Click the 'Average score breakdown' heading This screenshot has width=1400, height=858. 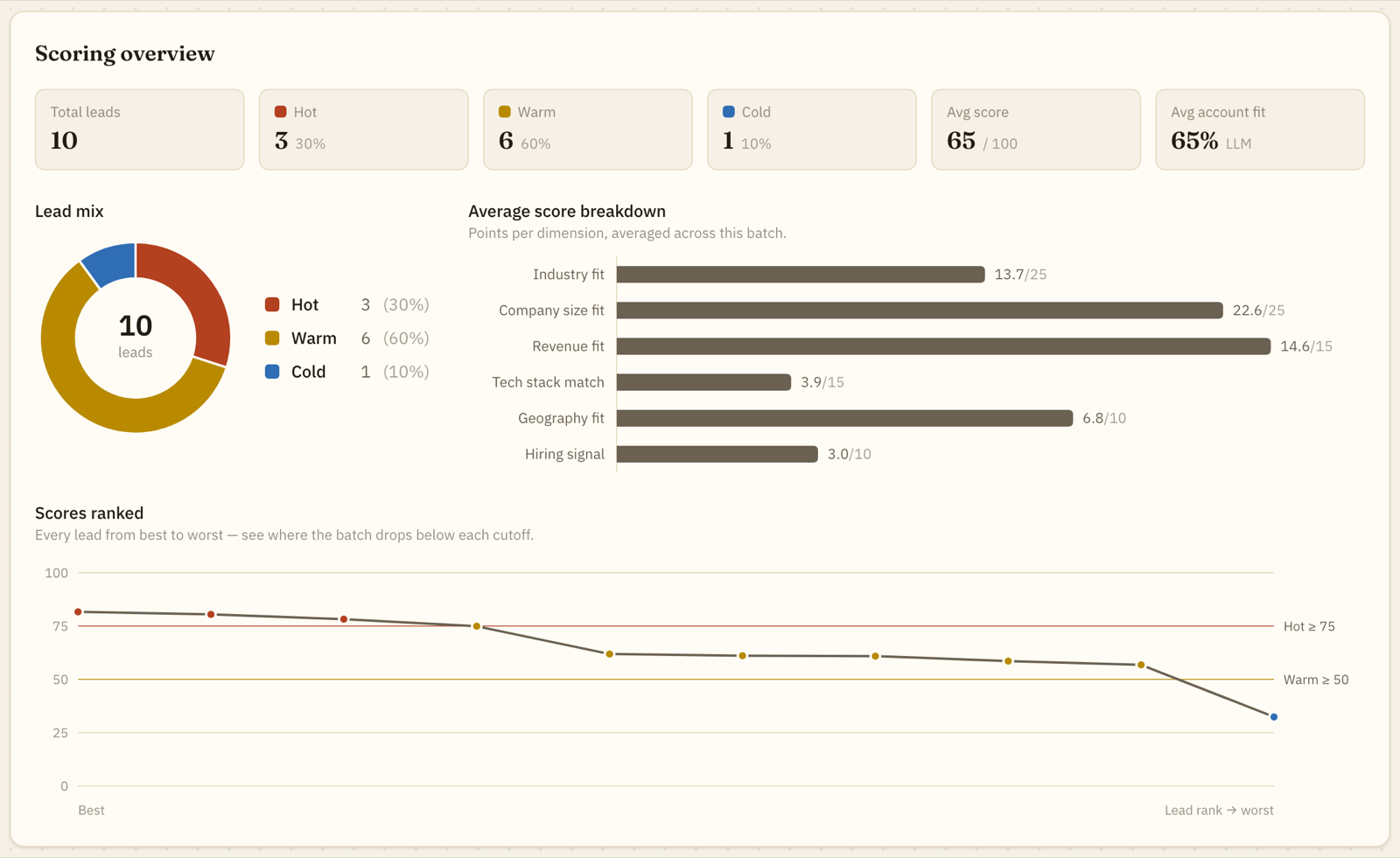click(567, 212)
